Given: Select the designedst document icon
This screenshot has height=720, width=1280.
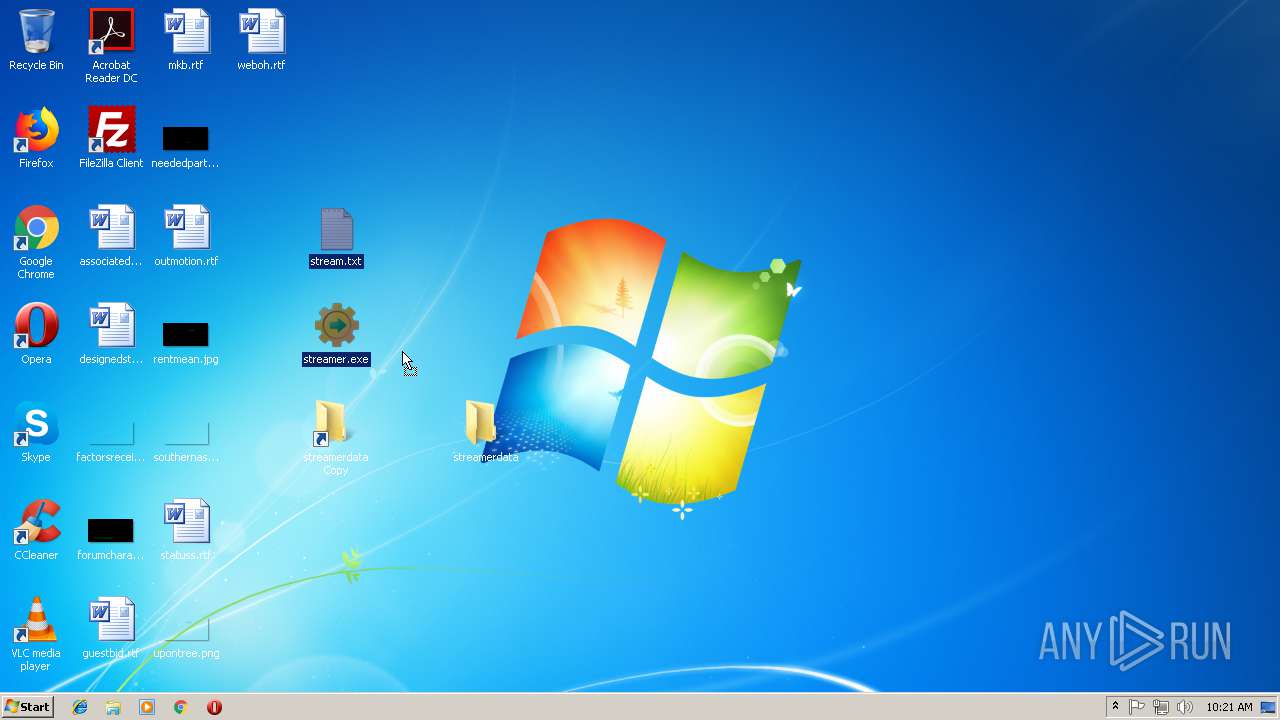Looking at the screenshot, I should (x=111, y=334).
